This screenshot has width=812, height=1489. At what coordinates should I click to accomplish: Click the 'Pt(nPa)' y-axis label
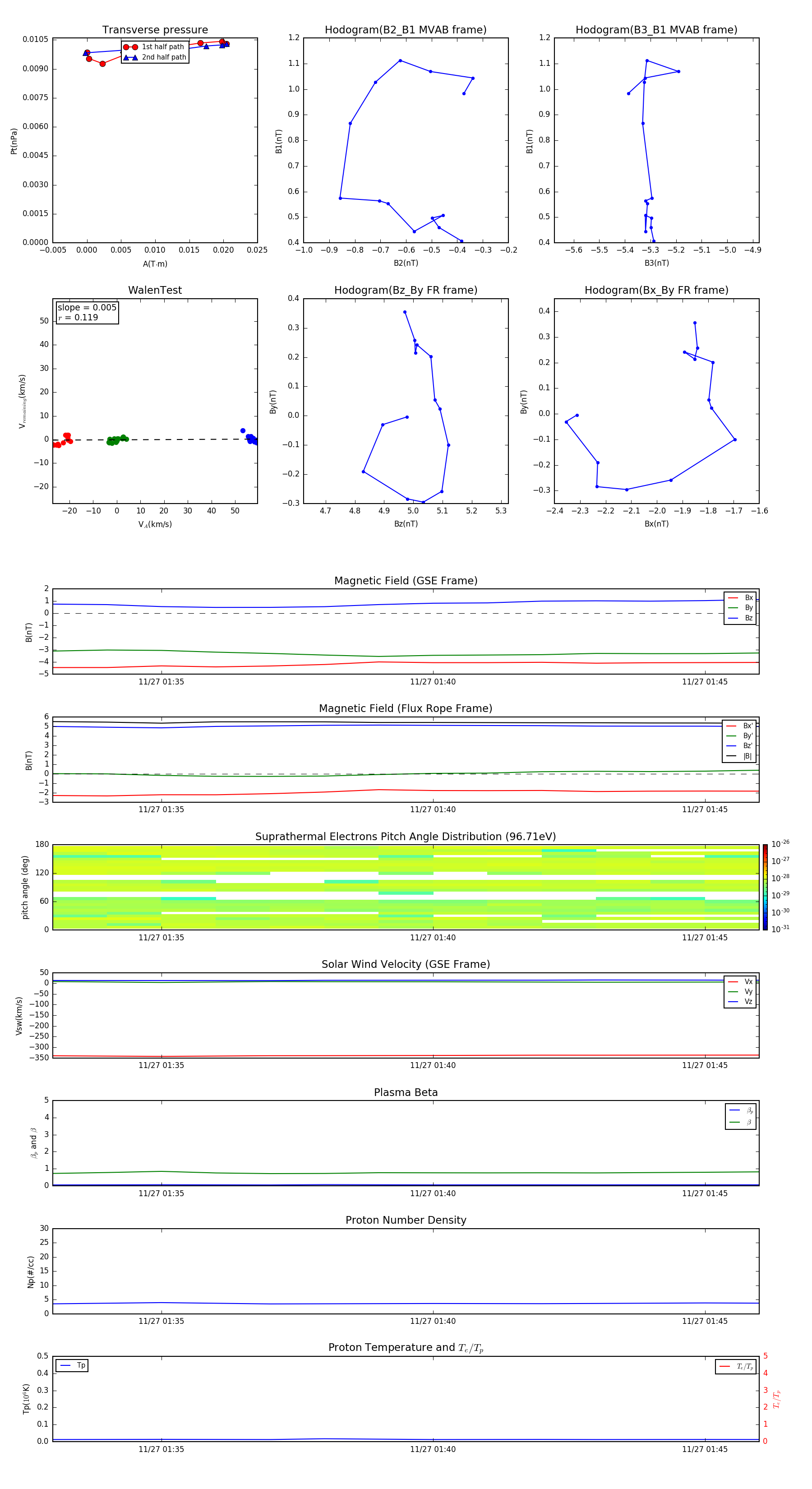(x=14, y=141)
